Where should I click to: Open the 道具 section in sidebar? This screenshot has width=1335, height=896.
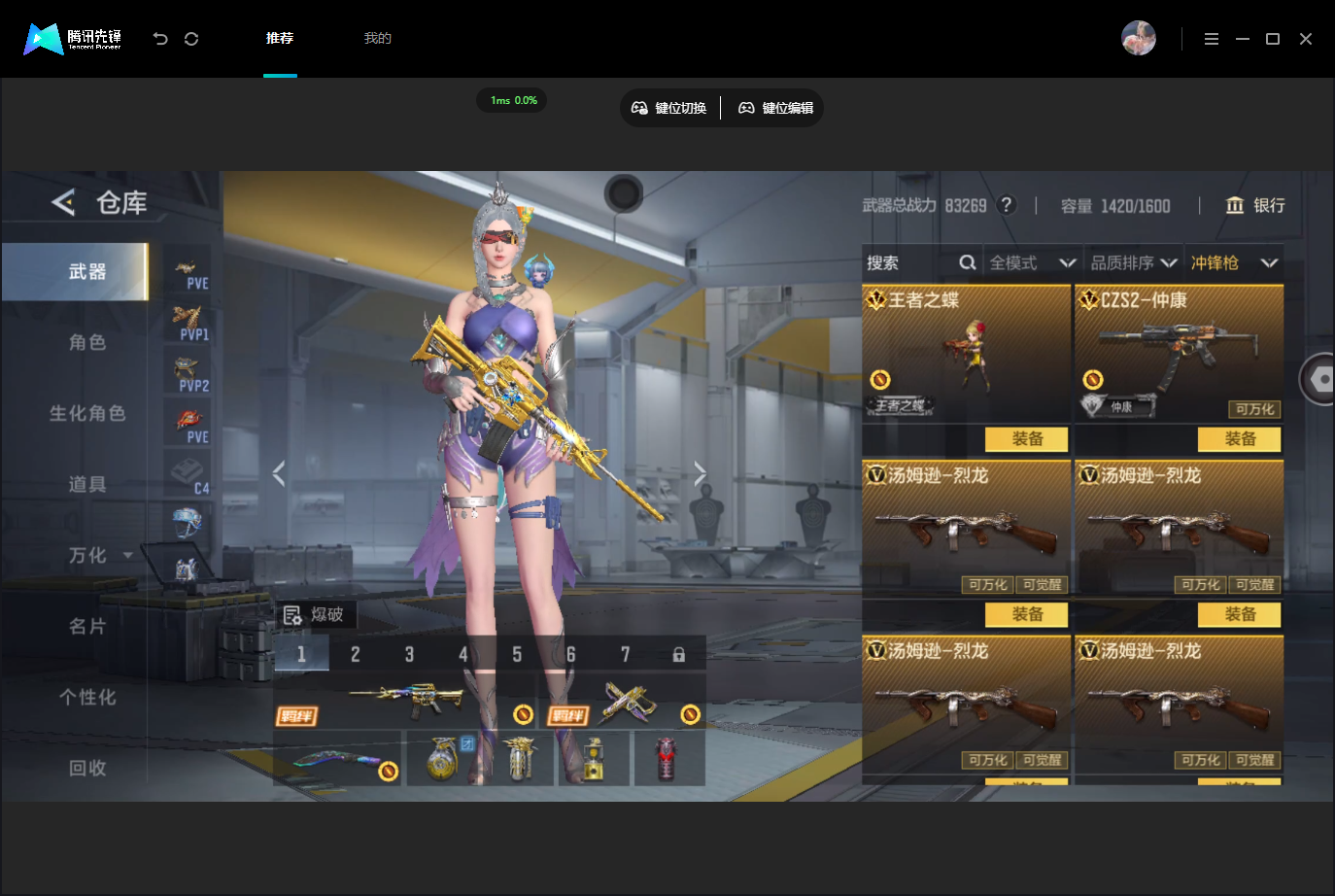coord(87,484)
